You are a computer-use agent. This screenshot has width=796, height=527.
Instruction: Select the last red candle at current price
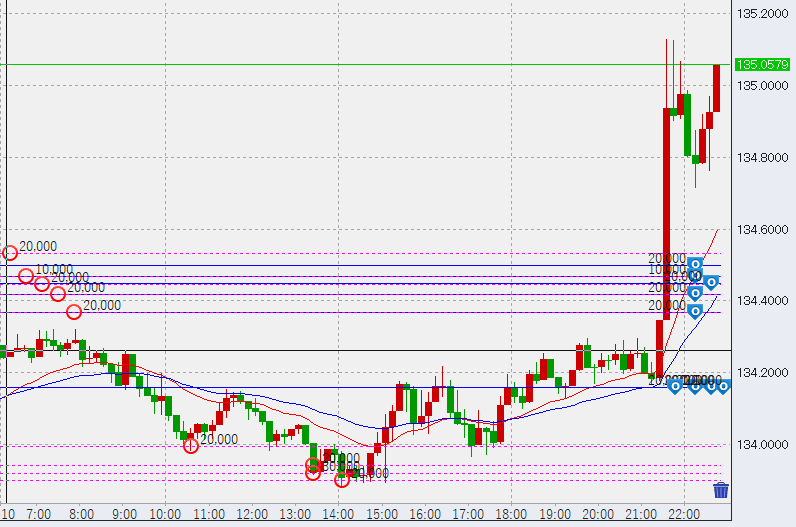click(717, 88)
